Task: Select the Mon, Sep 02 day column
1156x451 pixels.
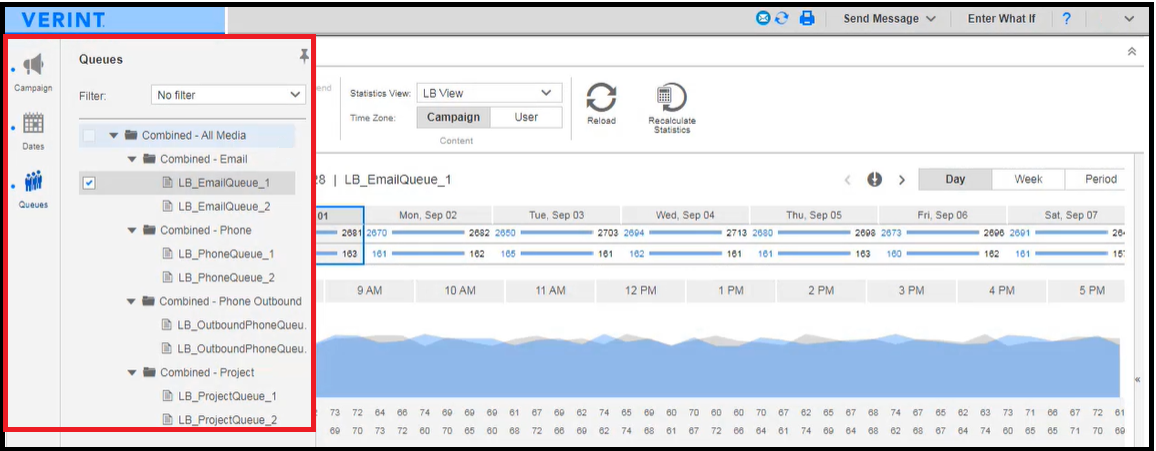Action: [x=428, y=215]
